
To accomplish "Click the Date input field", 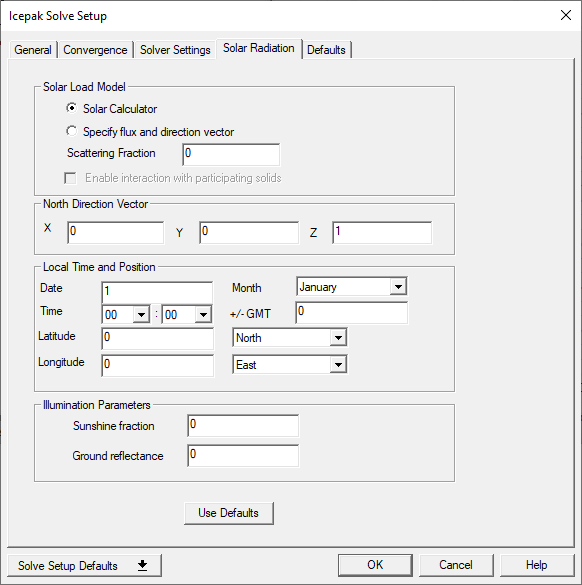I will click(157, 292).
